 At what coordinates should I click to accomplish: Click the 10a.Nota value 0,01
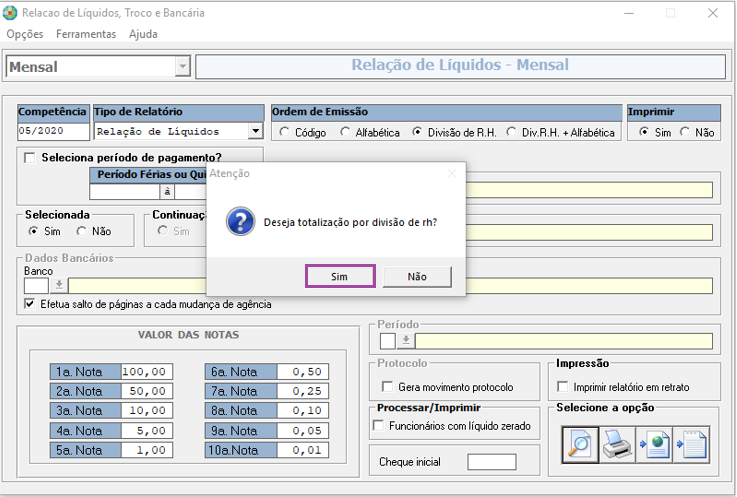tap(303, 450)
